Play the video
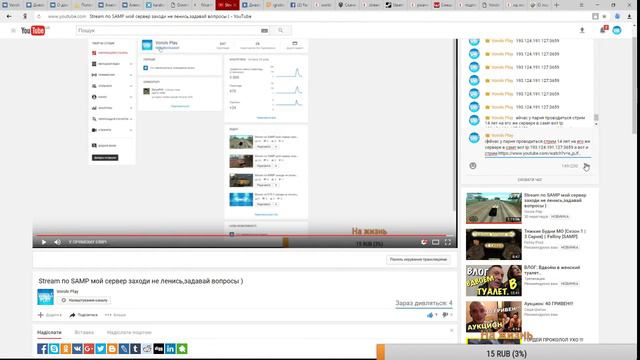Viewport: 640px width, 360px height. click(44, 242)
